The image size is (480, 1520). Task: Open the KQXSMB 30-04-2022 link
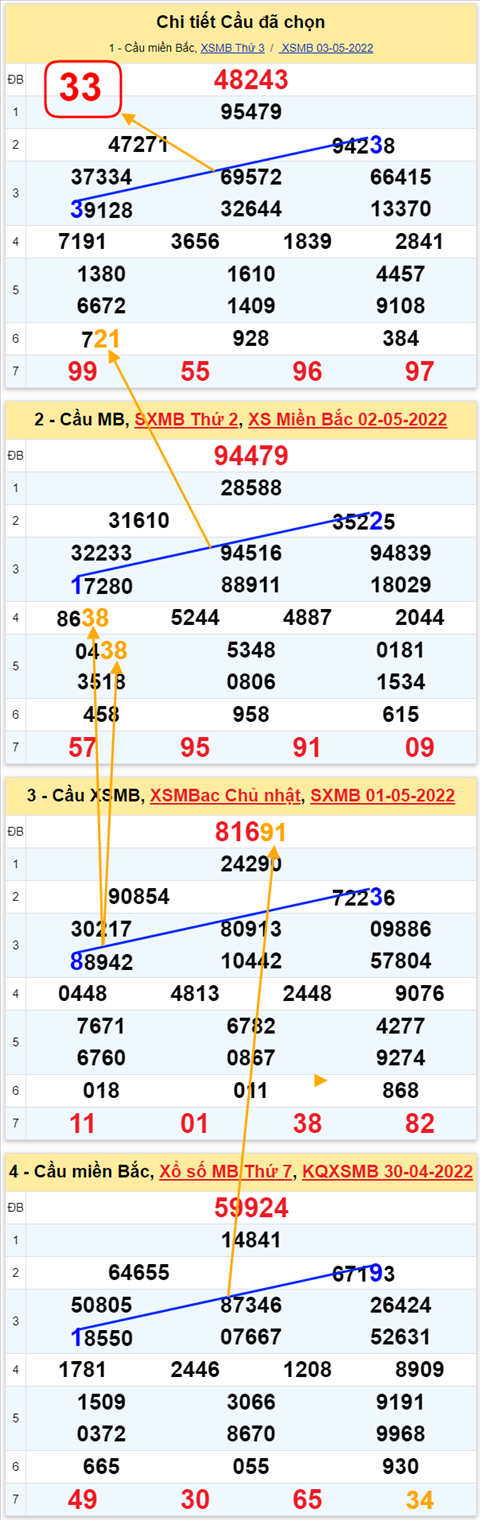tap(388, 1170)
